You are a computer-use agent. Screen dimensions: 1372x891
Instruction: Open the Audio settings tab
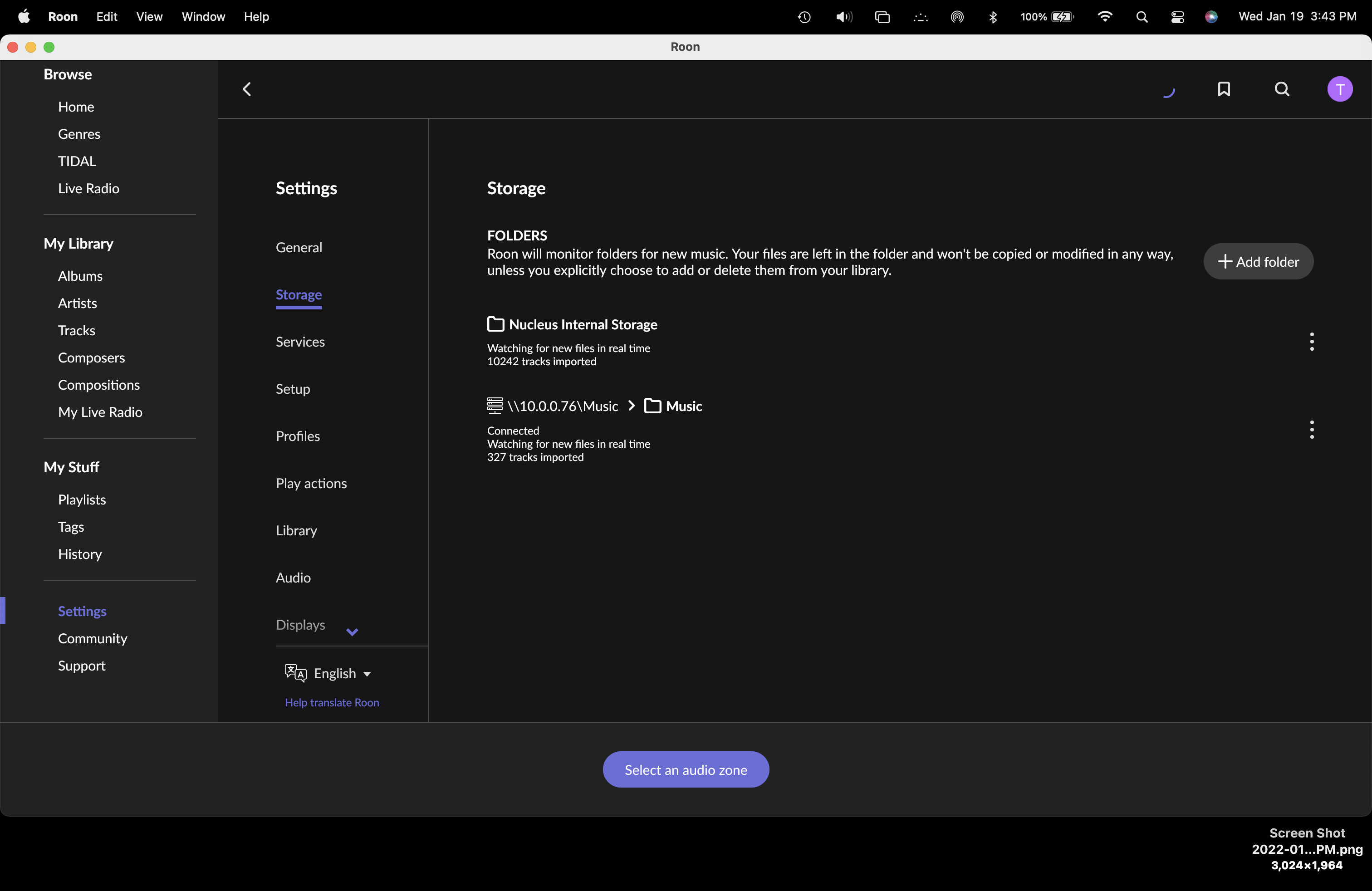(x=293, y=578)
